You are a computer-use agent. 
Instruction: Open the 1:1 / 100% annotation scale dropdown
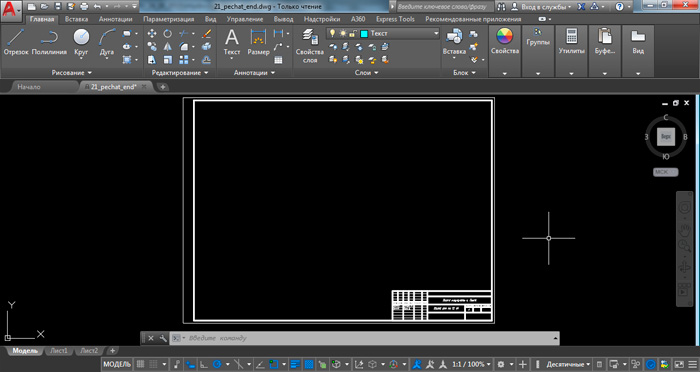tap(471, 364)
